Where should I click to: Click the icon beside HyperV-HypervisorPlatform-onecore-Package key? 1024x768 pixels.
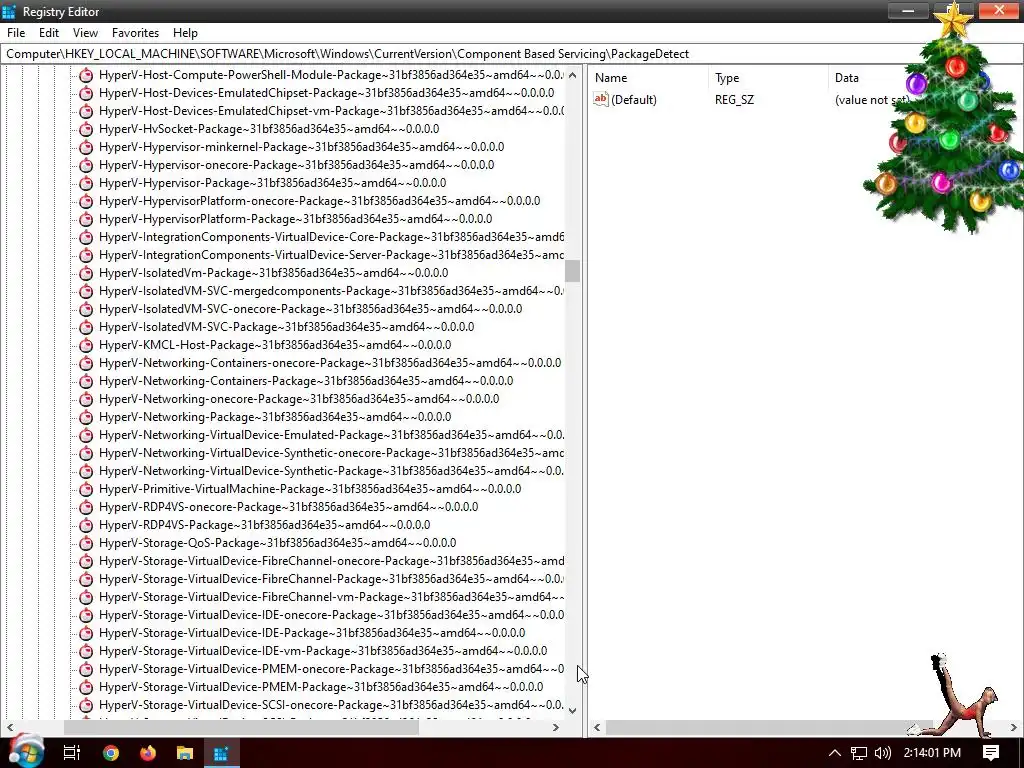point(86,201)
